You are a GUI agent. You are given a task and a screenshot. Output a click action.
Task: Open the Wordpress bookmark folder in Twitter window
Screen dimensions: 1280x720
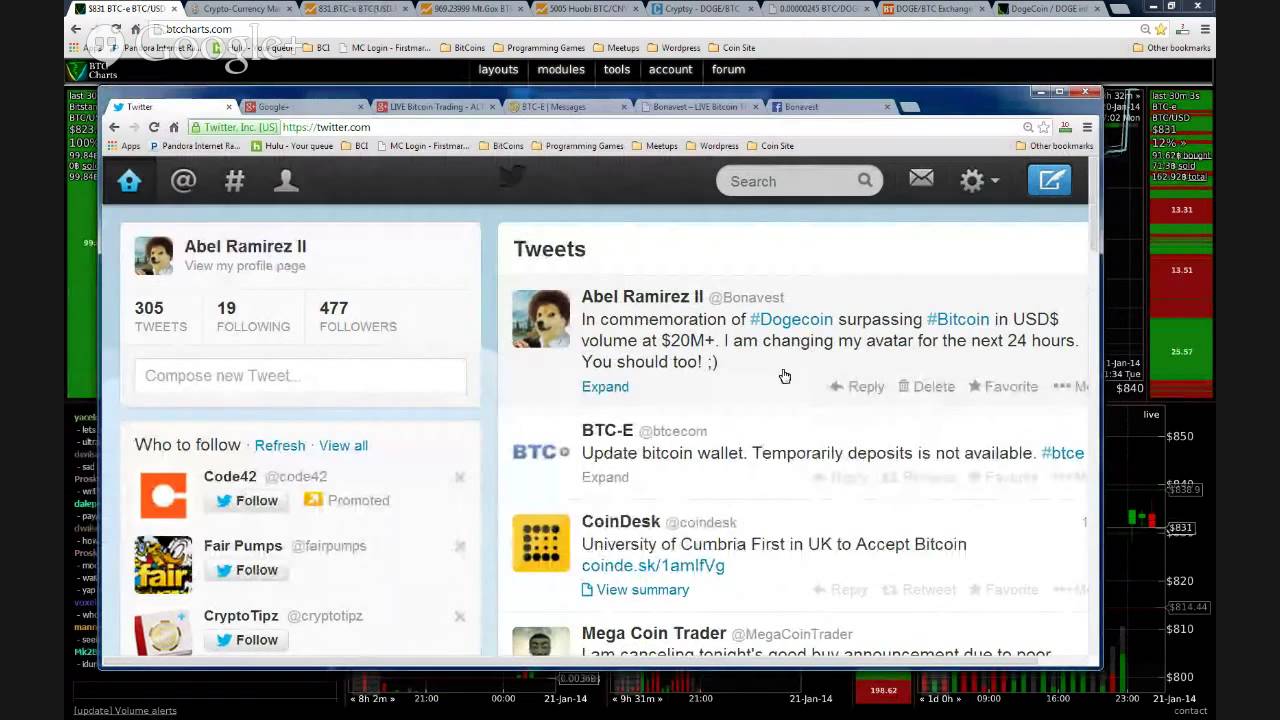(x=711, y=146)
